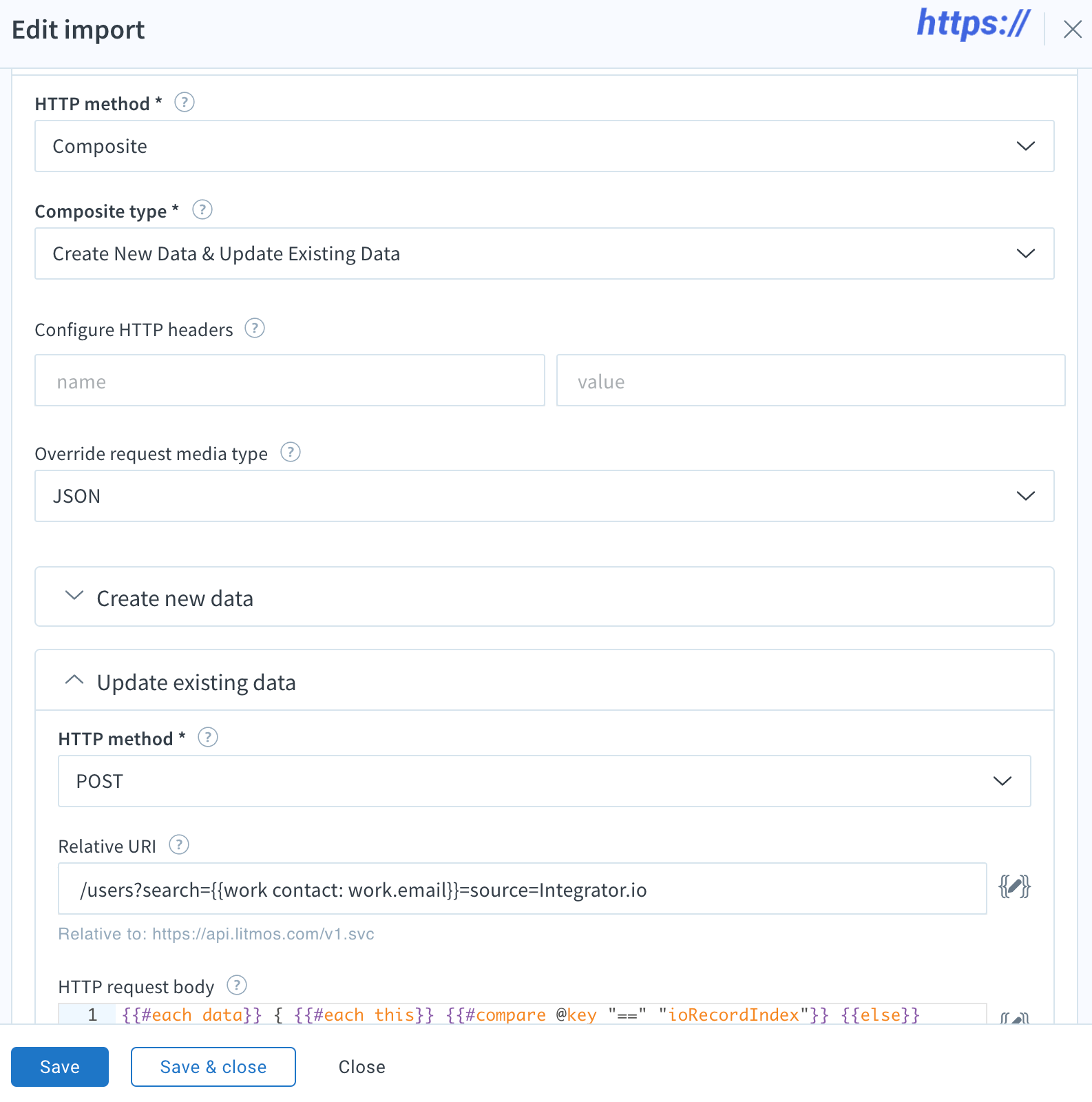This screenshot has width=1092, height=1102.
Task: Open help for top HTTP method field
Action: pyautogui.click(x=185, y=103)
